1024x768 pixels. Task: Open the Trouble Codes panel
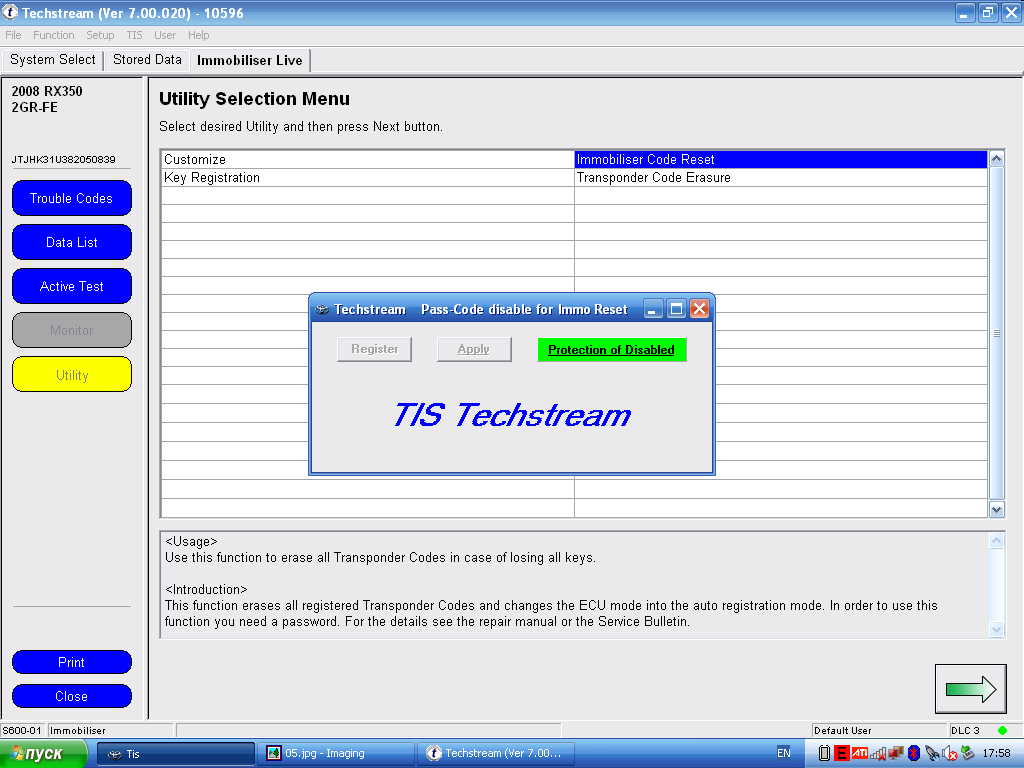(x=72, y=198)
